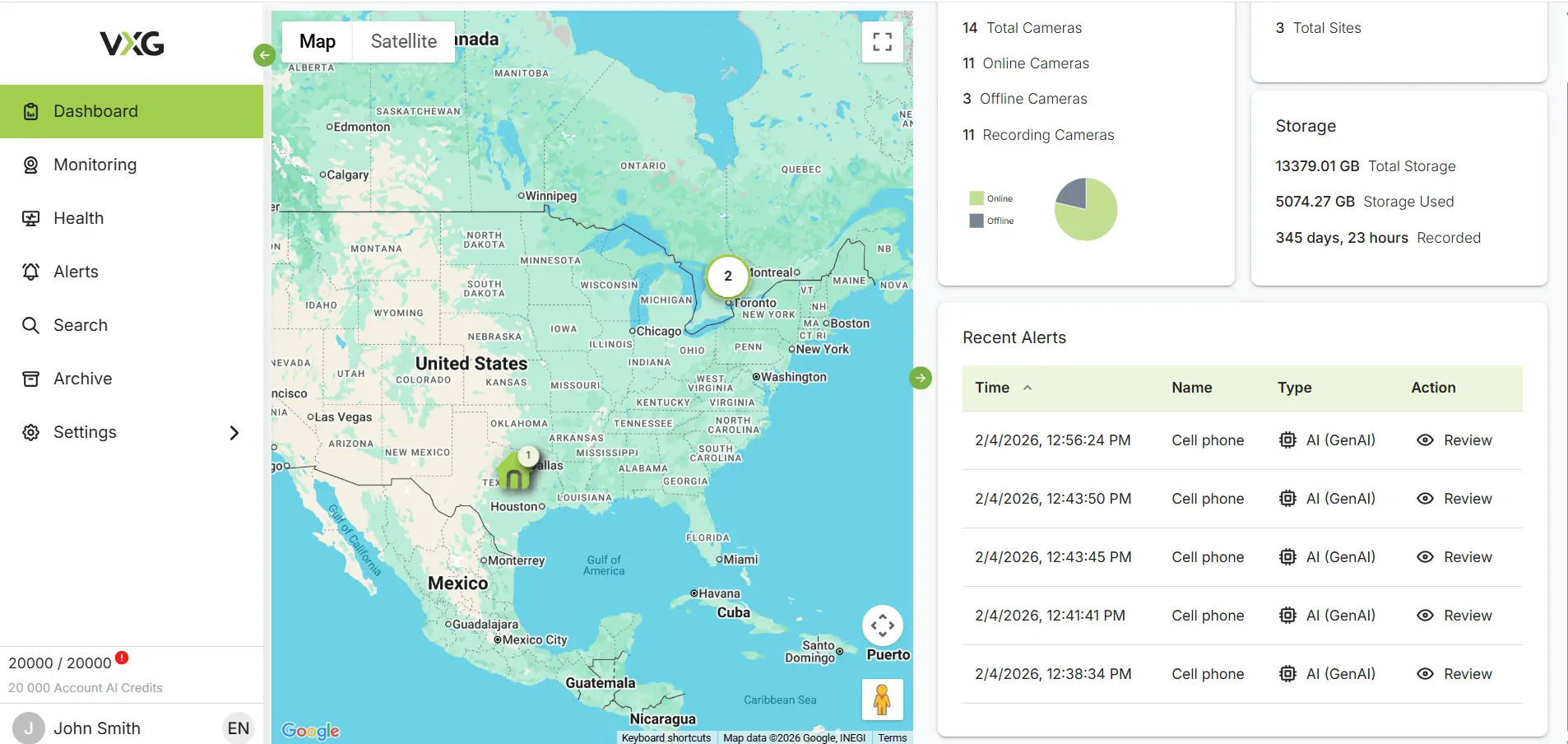Review the 12:41:41 PM alert
Viewport: 1568px width, 744px height.
pyautogui.click(x=1454, y=616)
